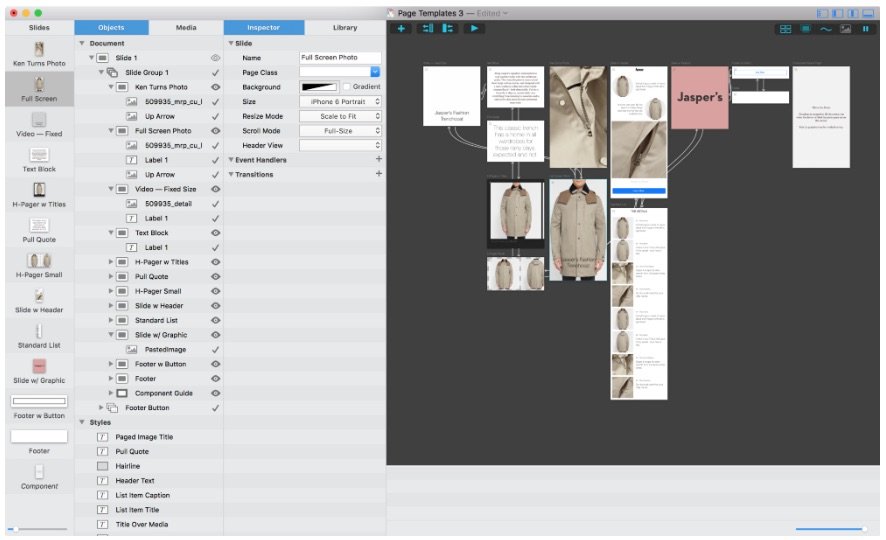Screen dimensions: 886x540
Task: Toggle visibility eye for Ken Turns Photo
Action: click(215, 87)
